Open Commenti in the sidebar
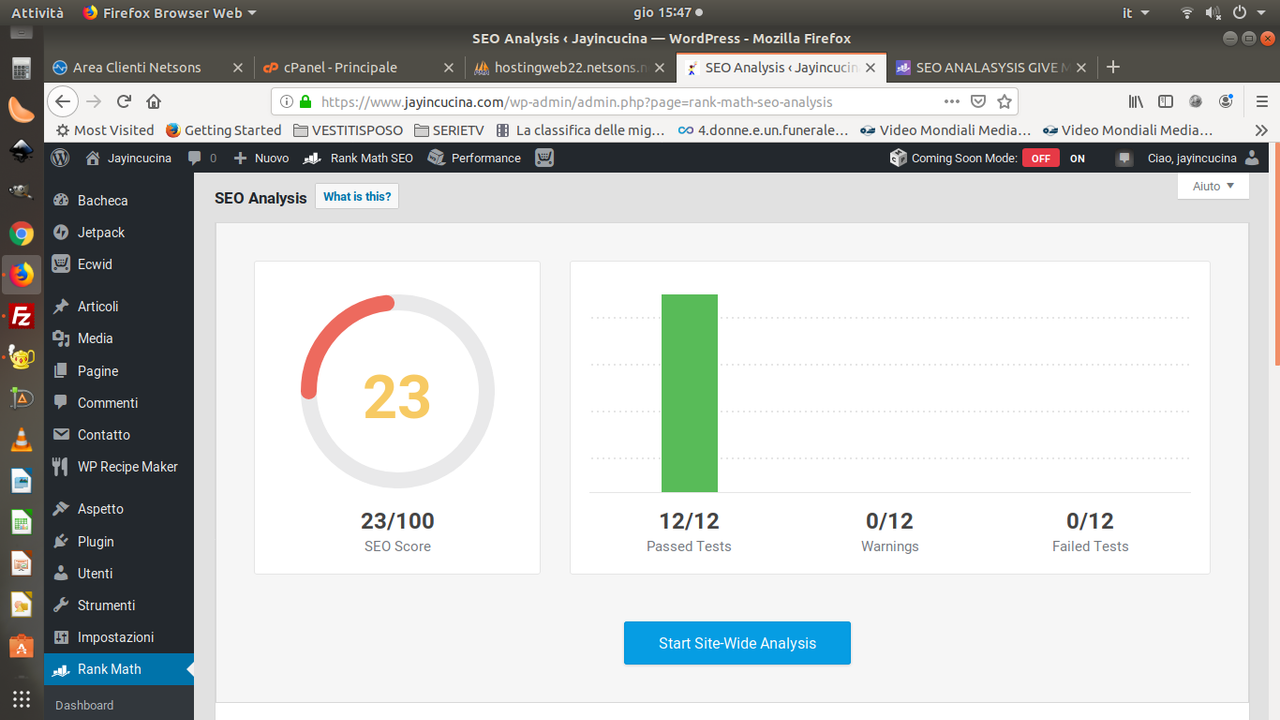The height and width of the screenshot is (720, 1280). (108, 402)
